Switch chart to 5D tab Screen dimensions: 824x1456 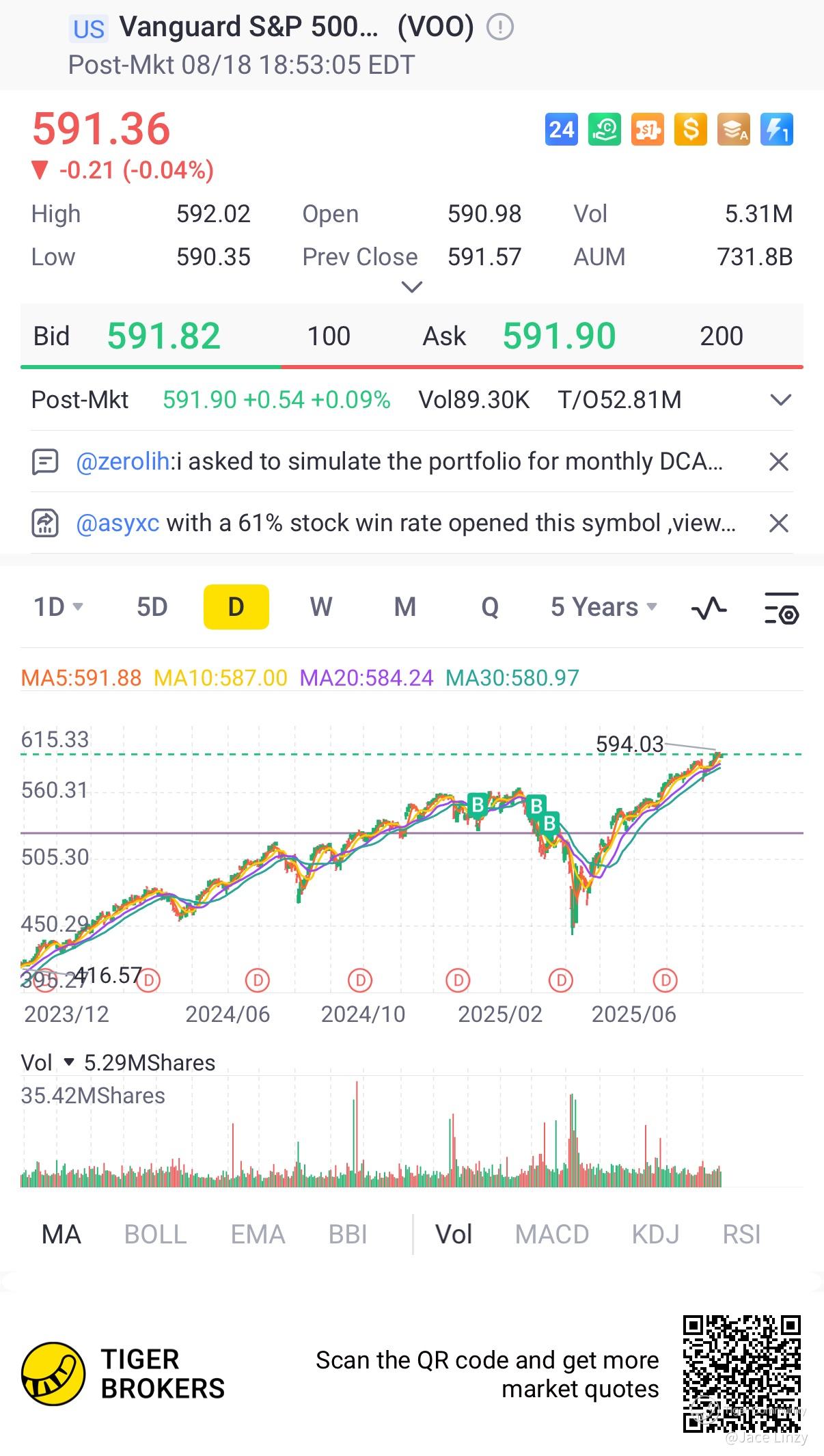(x=152, y=607)
